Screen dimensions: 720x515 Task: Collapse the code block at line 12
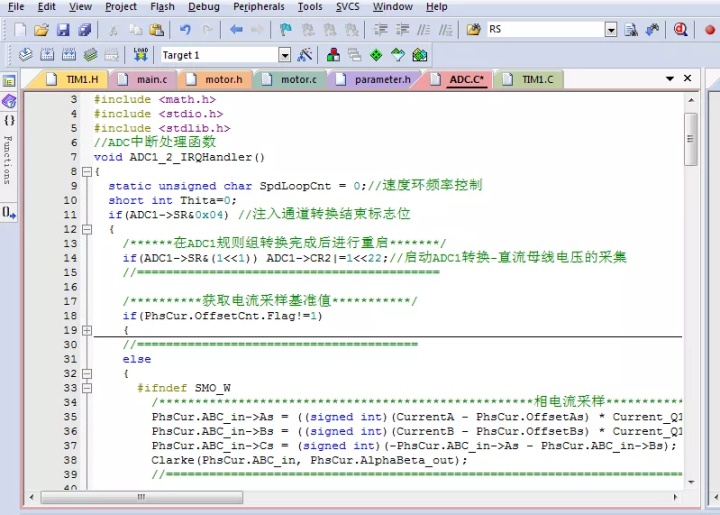point(87,229)
